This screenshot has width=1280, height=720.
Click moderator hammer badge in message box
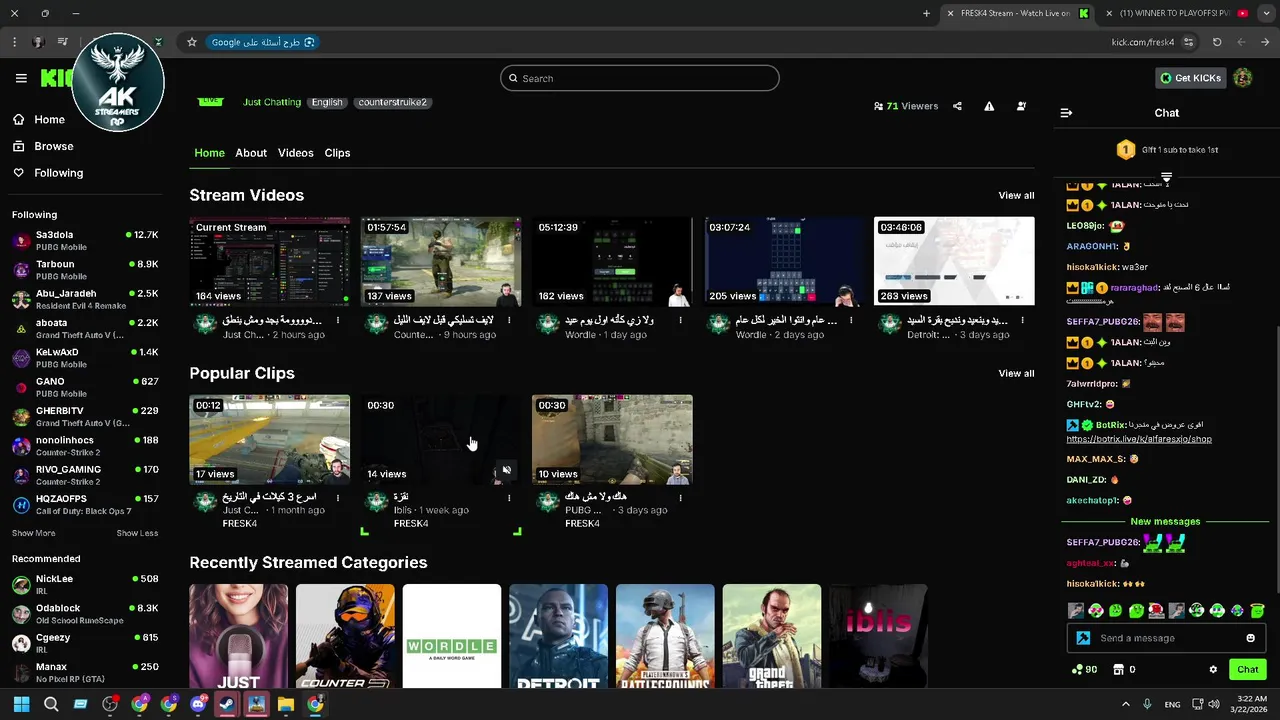point(1083,638)
